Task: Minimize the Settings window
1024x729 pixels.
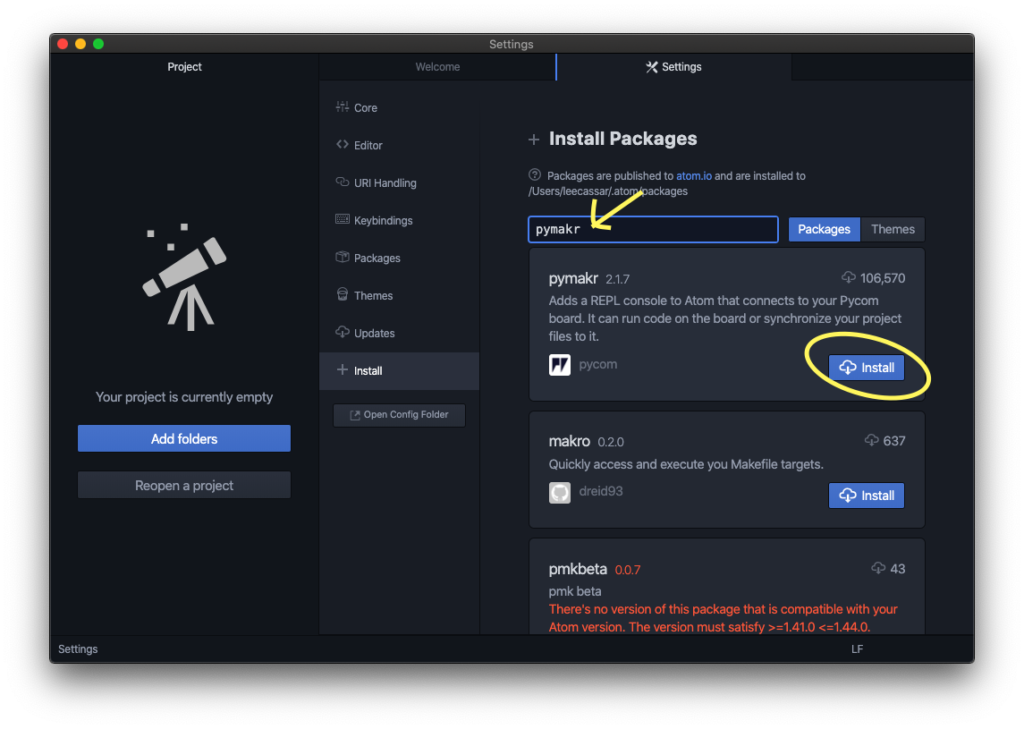Action: point(80,44)
